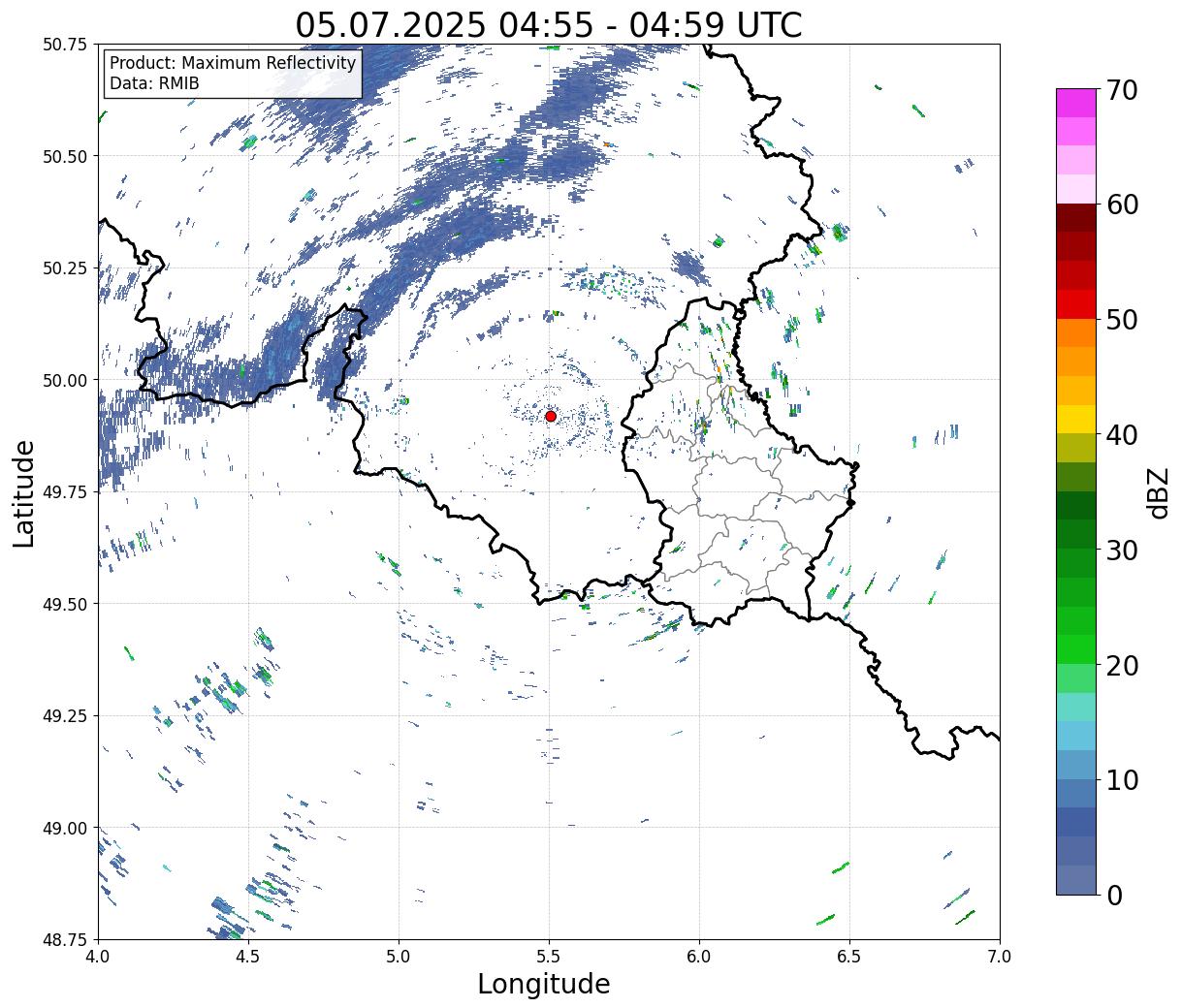
Task: Click the longitude tick label 7.0
Action: 1000,956
